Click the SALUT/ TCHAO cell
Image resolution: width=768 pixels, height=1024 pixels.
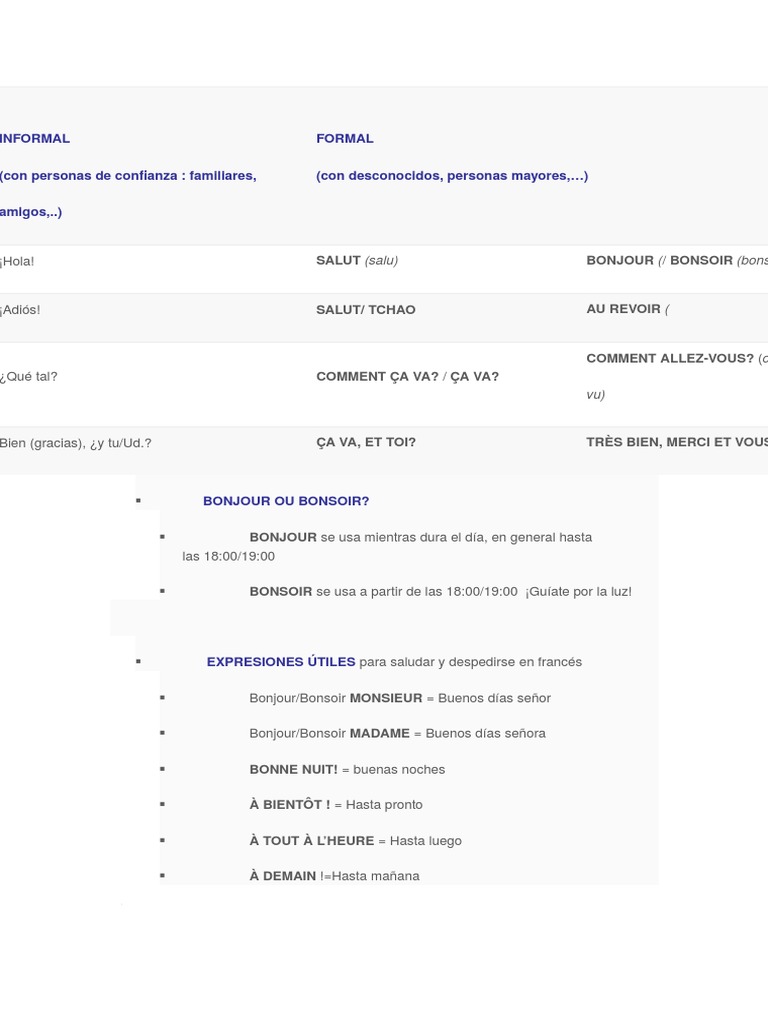[366, 310]
